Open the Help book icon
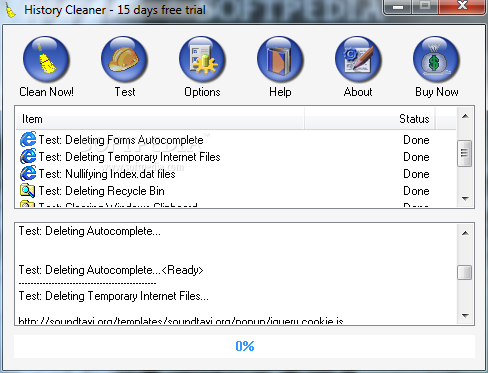Screen dimensions: 488x373 click(280, 59)
